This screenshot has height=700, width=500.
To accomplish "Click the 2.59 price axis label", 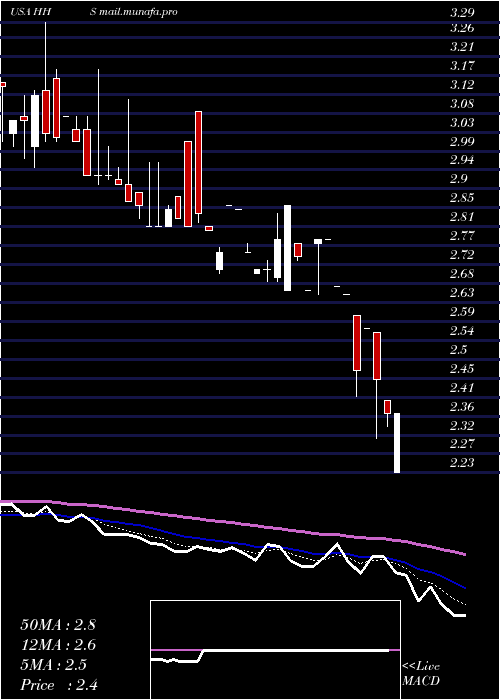I will [x=462, y=312].
